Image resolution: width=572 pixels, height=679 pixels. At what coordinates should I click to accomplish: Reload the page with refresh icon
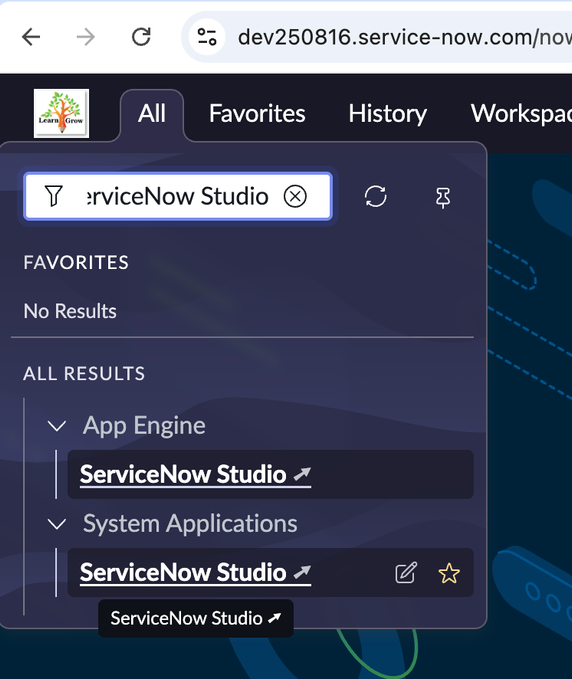[x=141, y=37]
